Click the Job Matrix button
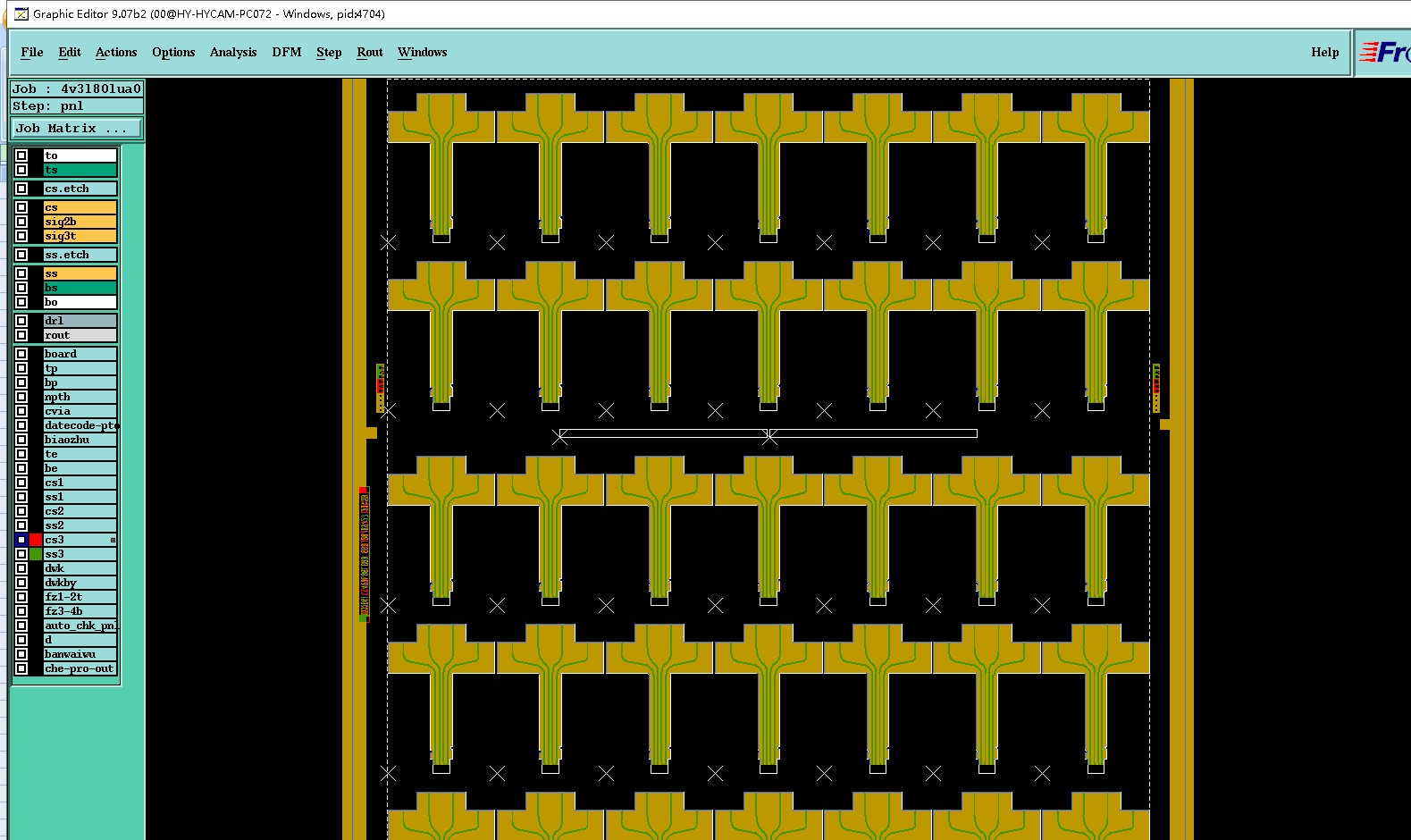Viewport: 1411px width, 840px height. click(x=76, y=129)
